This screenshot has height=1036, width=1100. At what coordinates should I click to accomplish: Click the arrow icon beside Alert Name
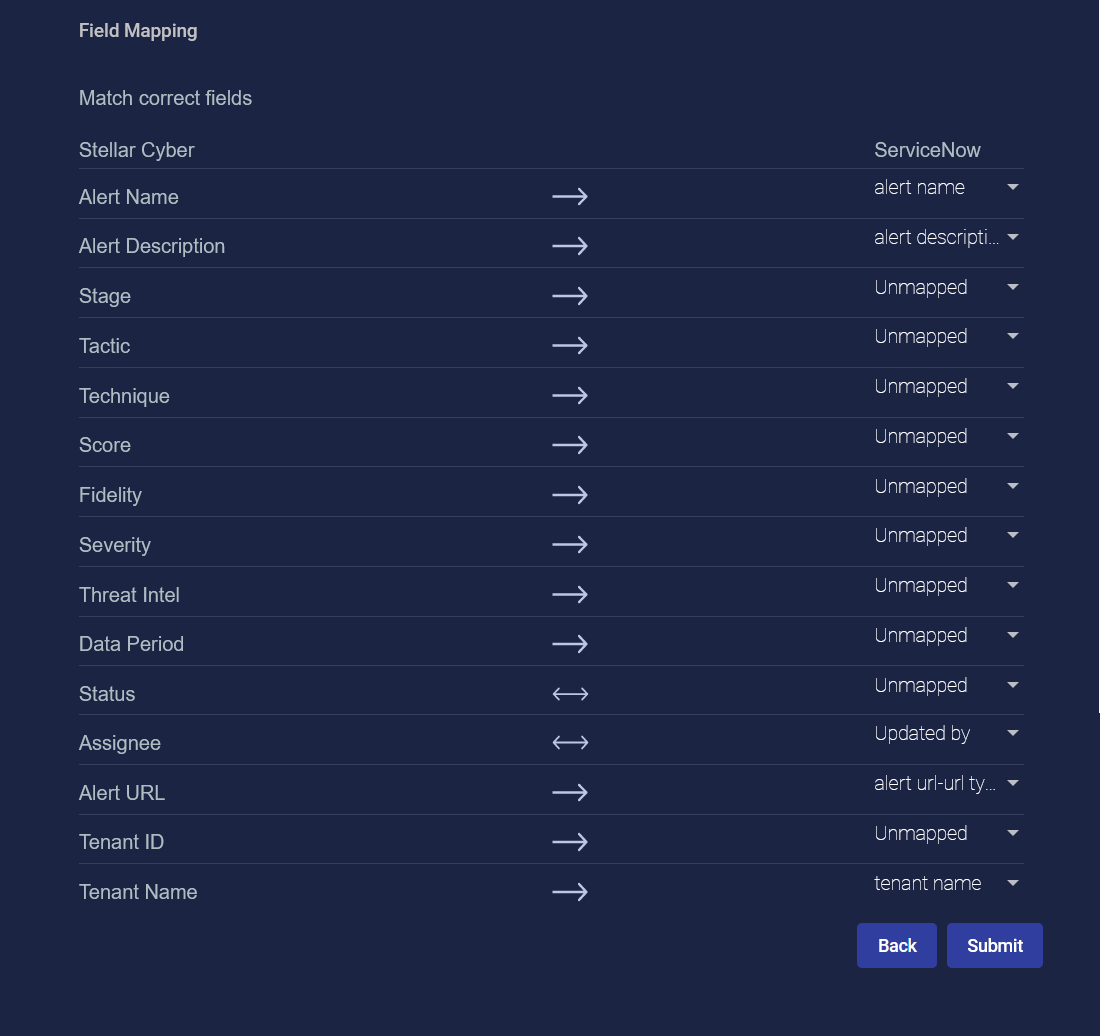click(570, 197)
